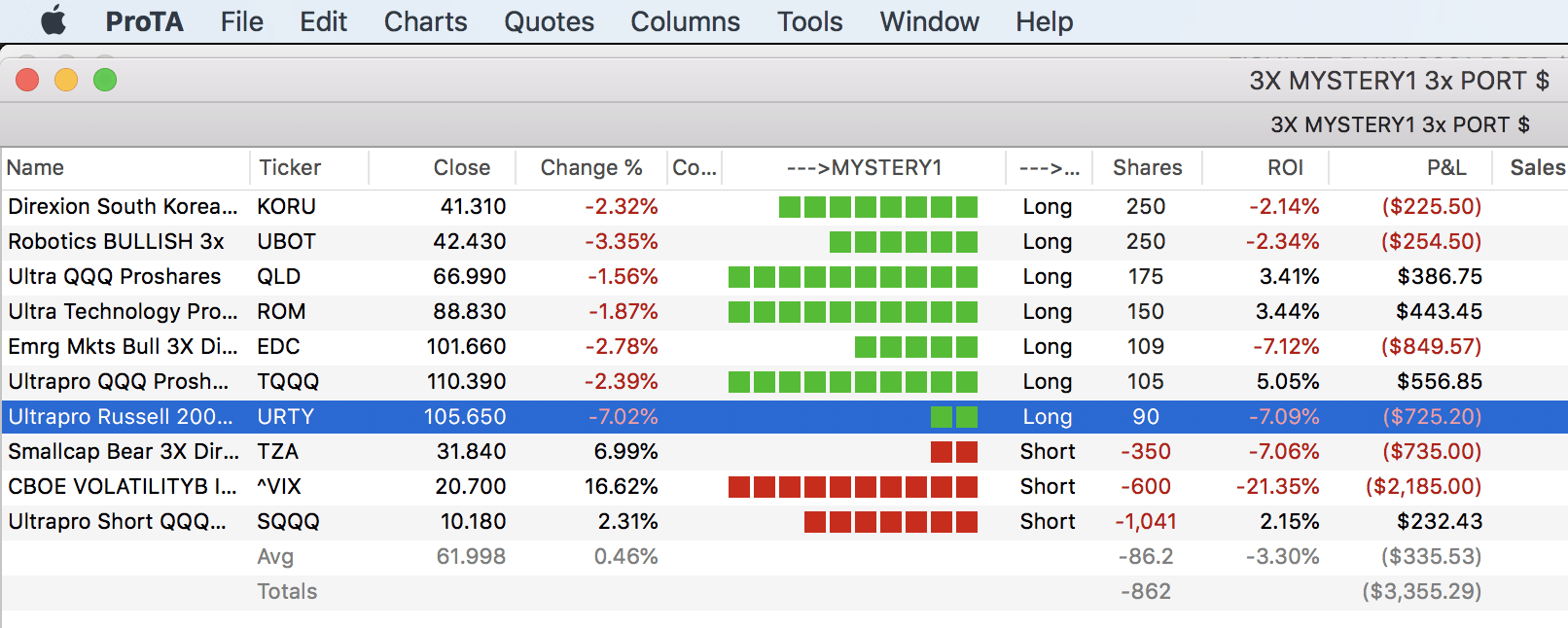Viewport: 1568px width, 628px height.
Task: Sort by the ROI column header
Action: click(1265, 167)
